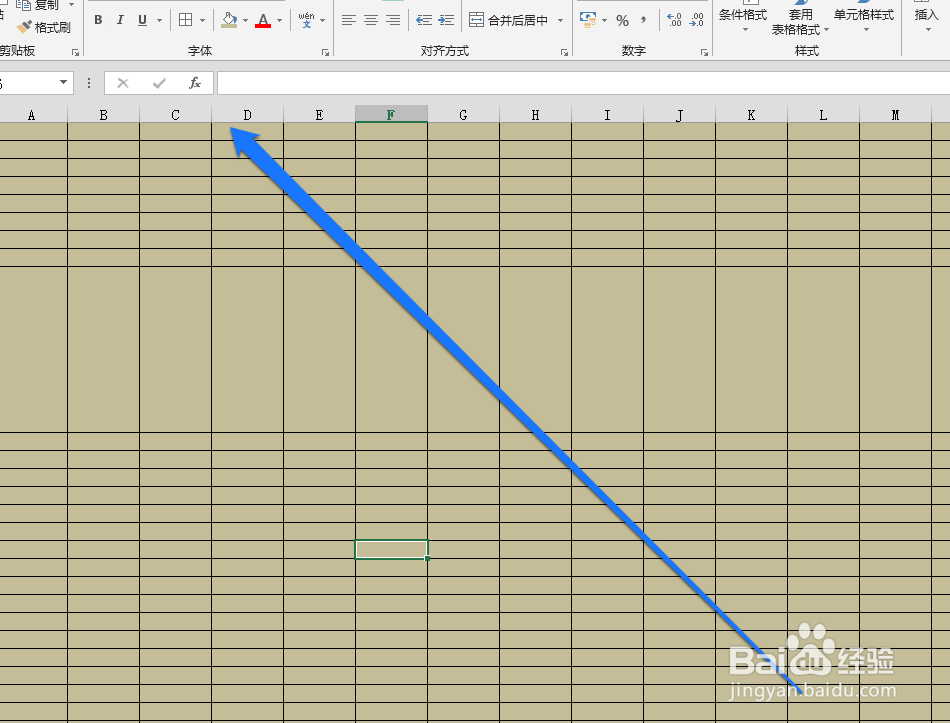The height and width of the screenshot is (723, 950).
Task: Select column A header
Action: pos(32,115)
